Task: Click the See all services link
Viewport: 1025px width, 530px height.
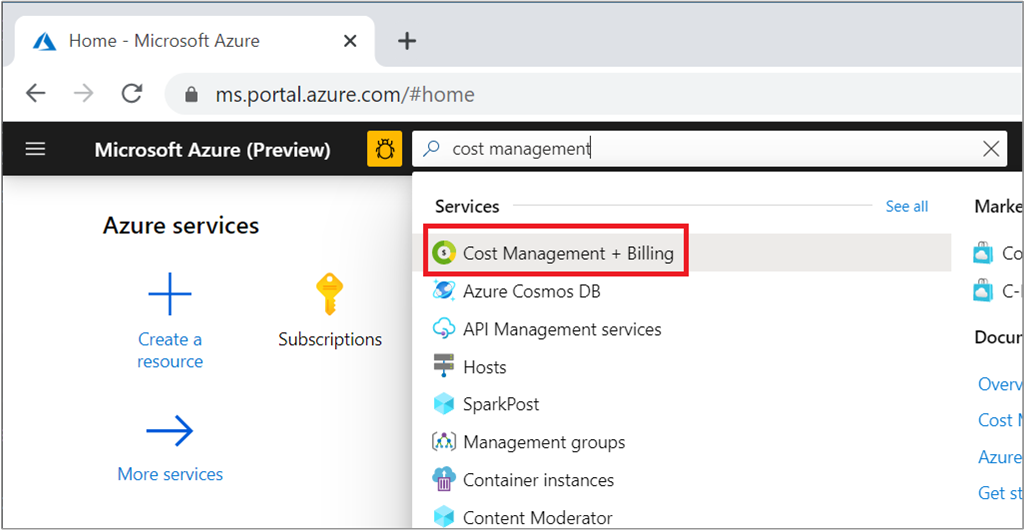Action: coord(906,206)
